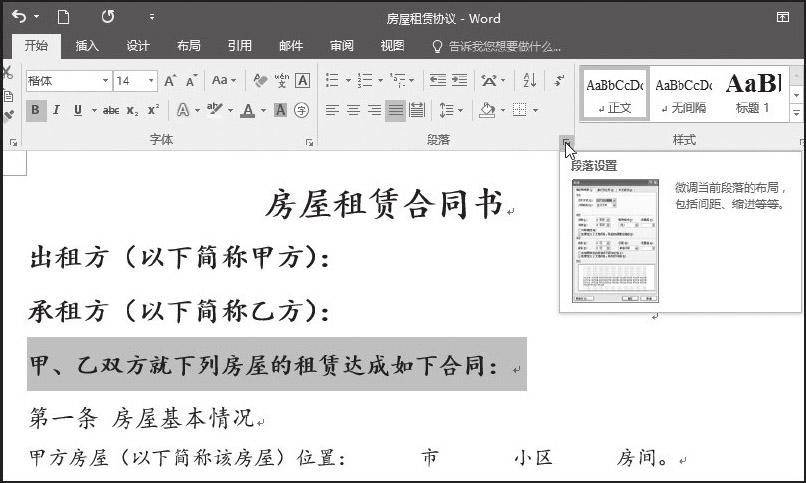Open the 布局 tab

(x=189, y=46)
